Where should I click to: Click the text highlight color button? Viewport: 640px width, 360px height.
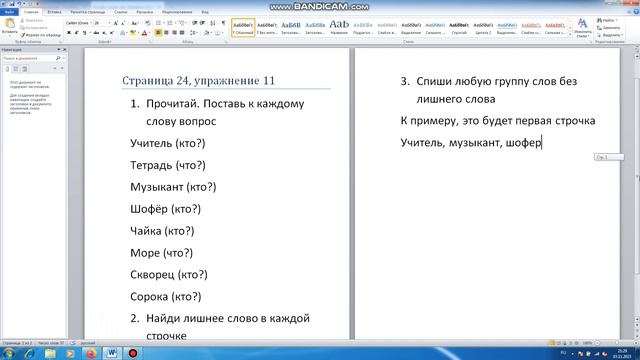pyautogui.click(x=133, y=33)
